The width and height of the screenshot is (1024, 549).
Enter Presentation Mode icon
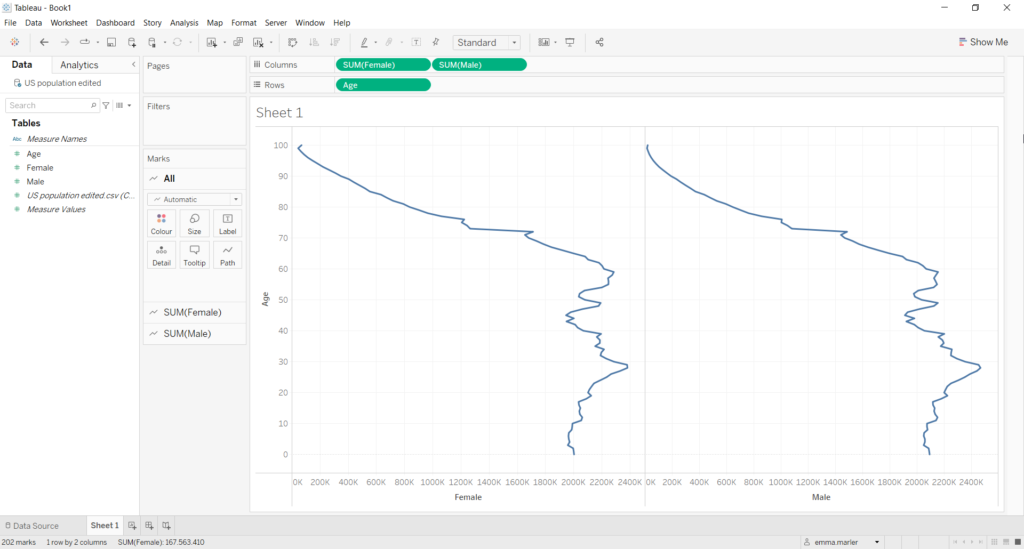click(x=570, y=42)
